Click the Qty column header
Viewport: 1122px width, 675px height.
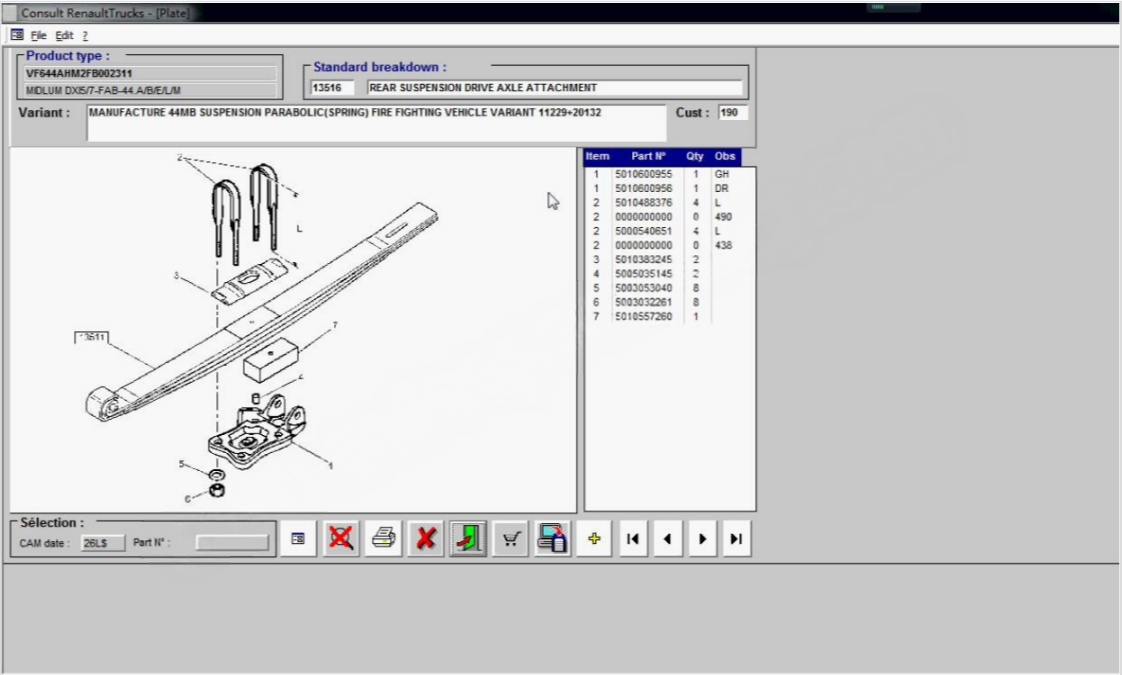click(x=695, y=157)
